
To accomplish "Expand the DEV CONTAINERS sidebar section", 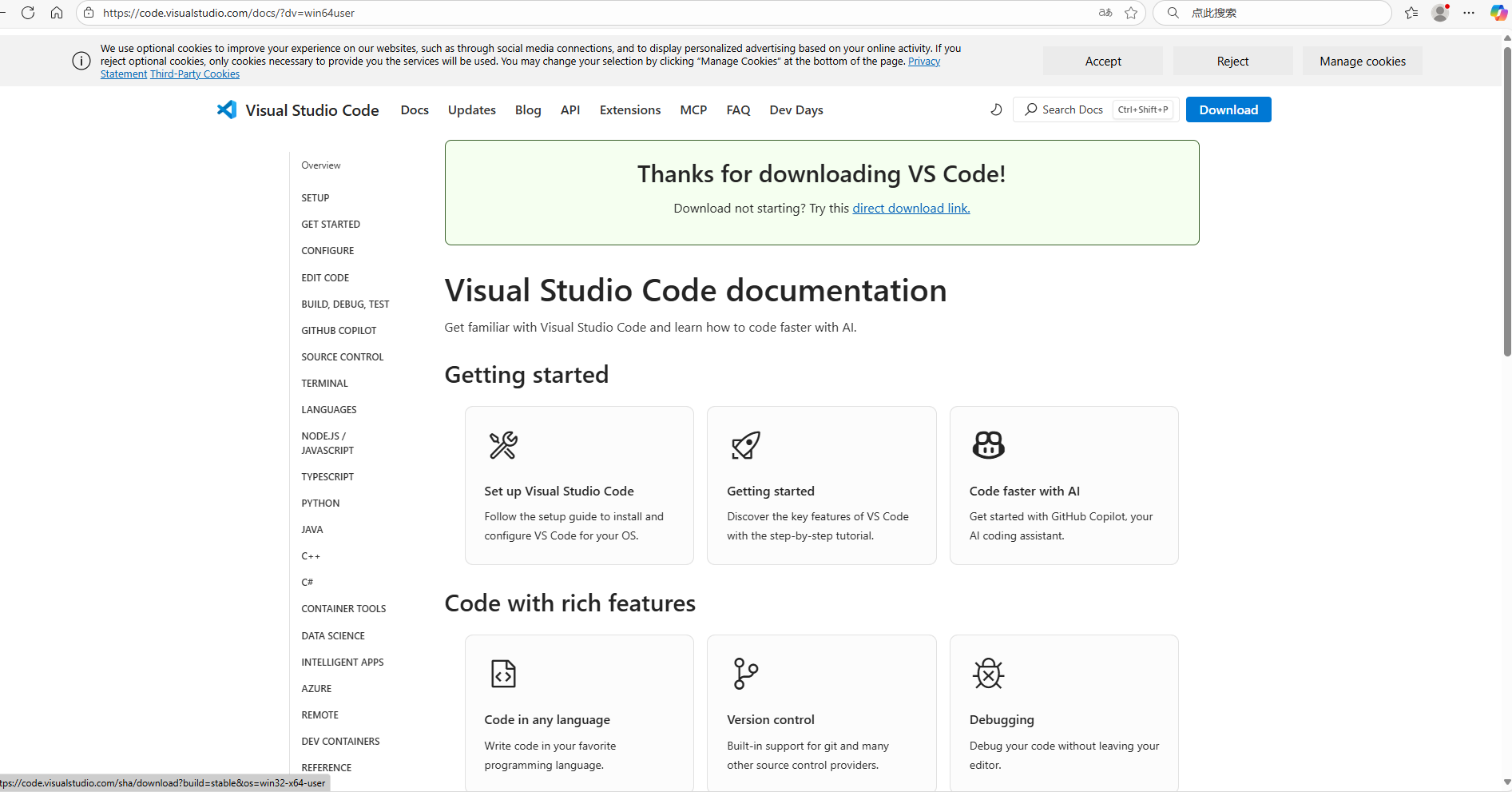I will pyautogui.click(x=340, y=742).
